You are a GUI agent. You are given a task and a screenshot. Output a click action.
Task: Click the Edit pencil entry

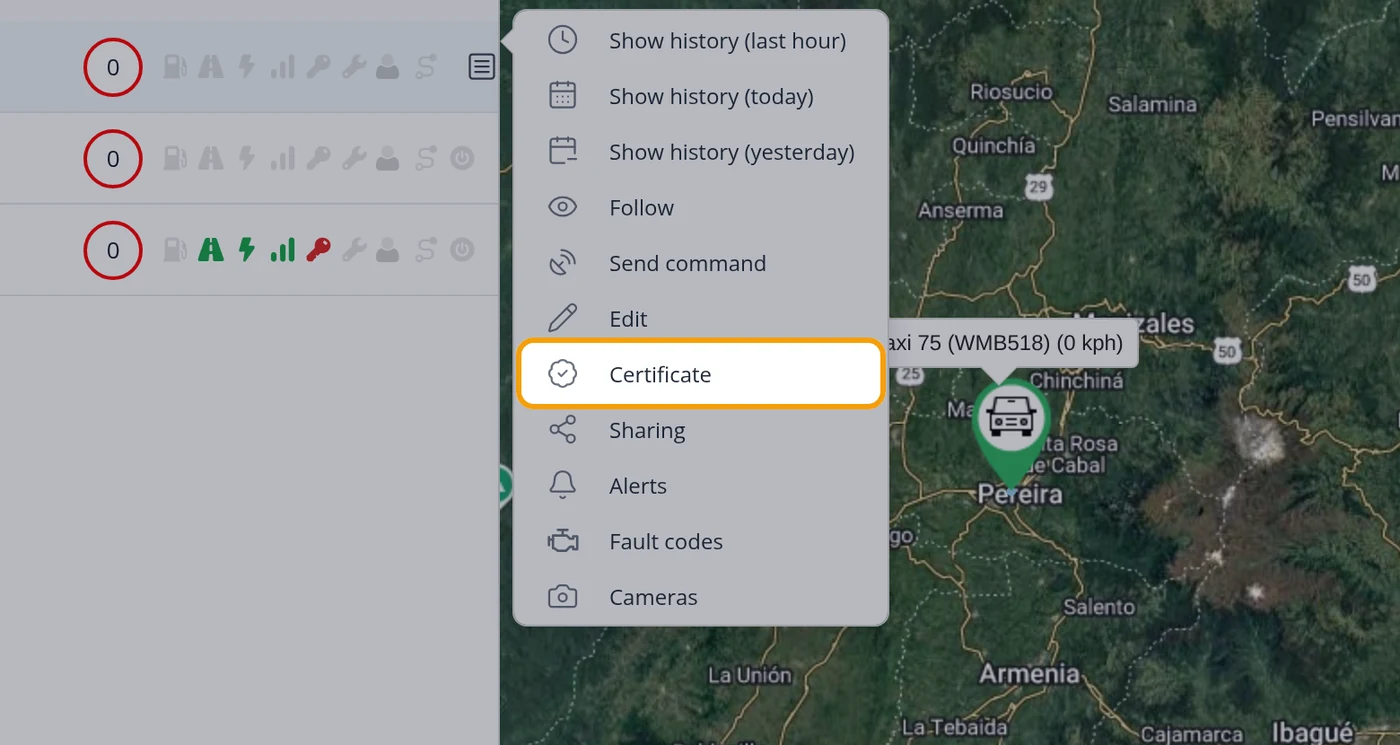click(x=700, y=319)
